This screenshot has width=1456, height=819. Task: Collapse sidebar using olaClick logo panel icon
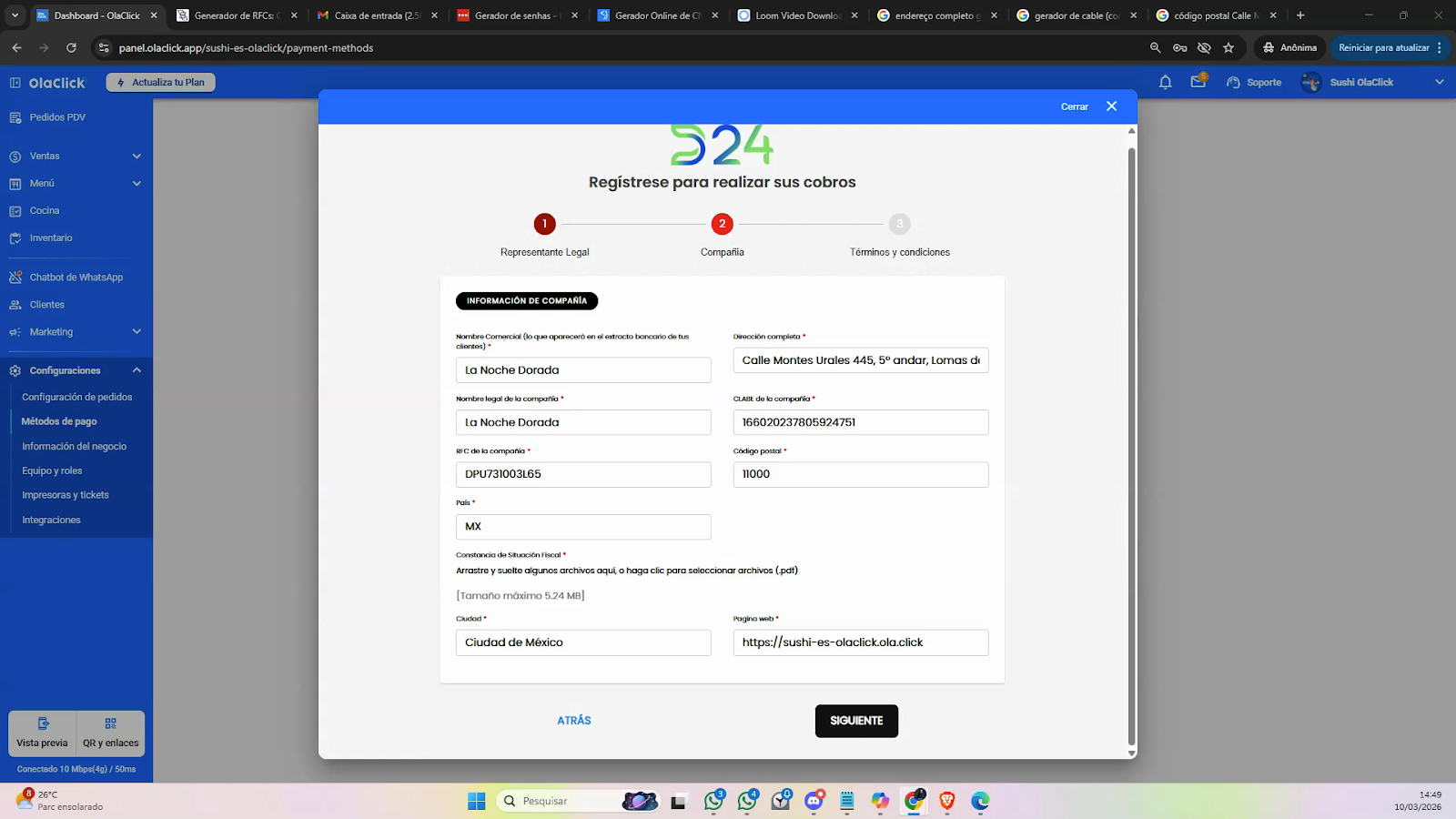pyautogui.click(x=15, y=83)
